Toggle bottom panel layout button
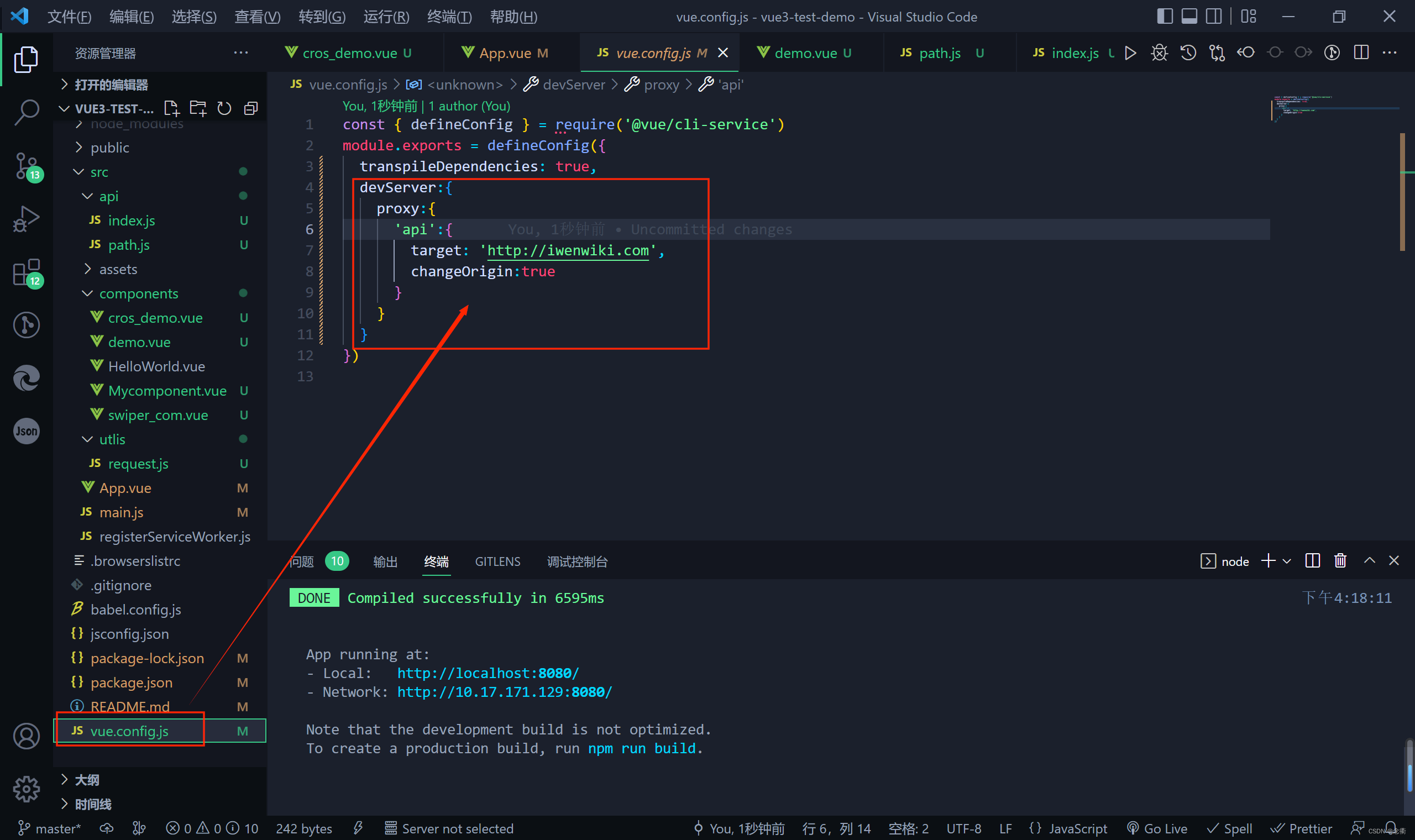Screen dimensions: 1415x840 (1189, 17)
